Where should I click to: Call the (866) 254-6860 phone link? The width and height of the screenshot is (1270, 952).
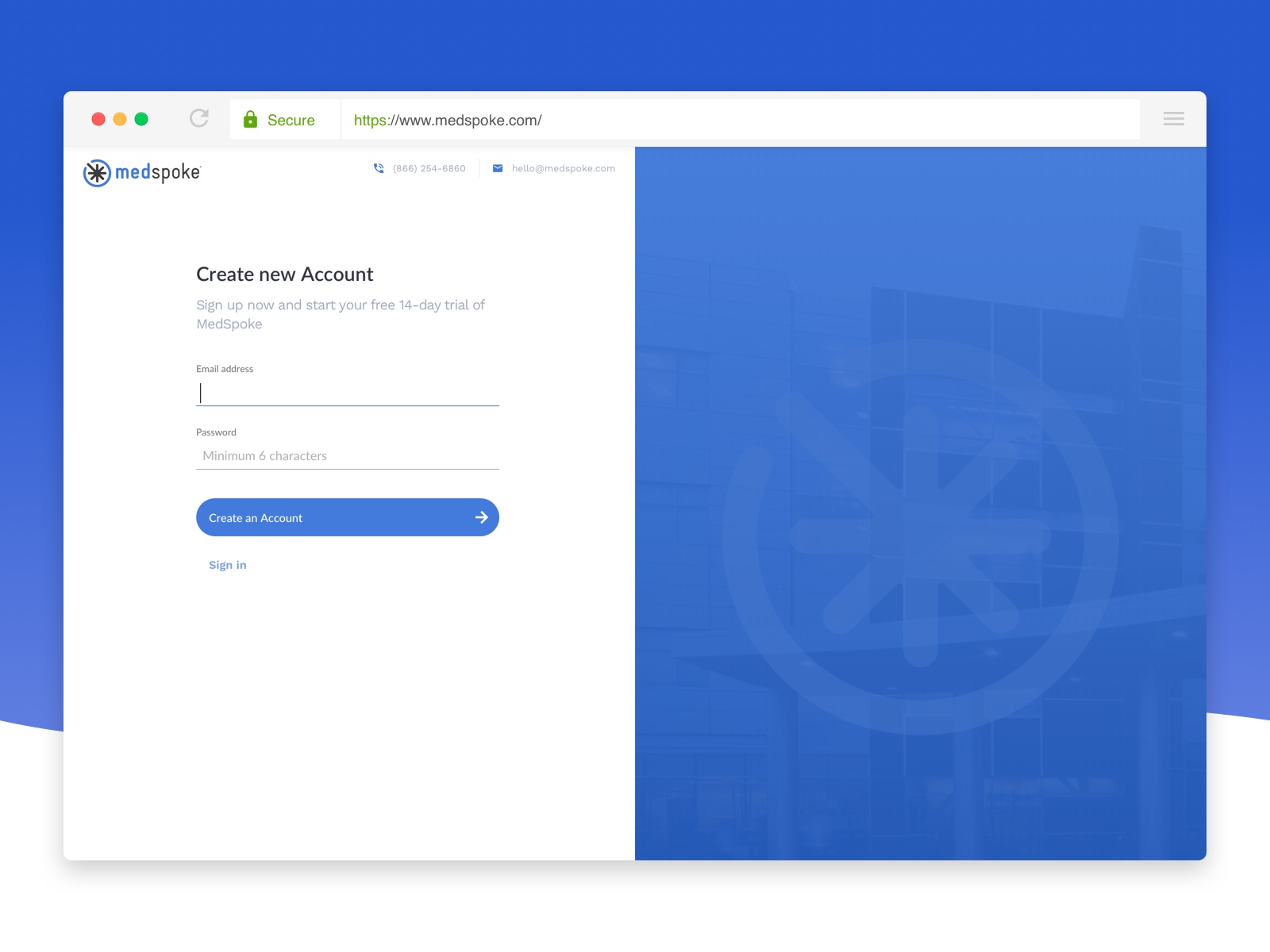pos(429,168)
